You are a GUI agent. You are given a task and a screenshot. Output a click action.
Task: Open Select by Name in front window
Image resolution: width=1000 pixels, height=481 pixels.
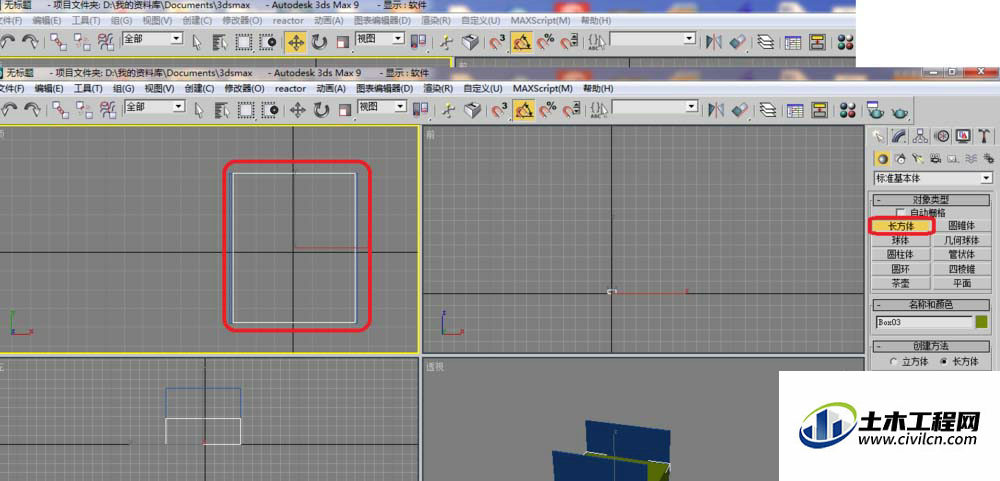pos(221,110)
